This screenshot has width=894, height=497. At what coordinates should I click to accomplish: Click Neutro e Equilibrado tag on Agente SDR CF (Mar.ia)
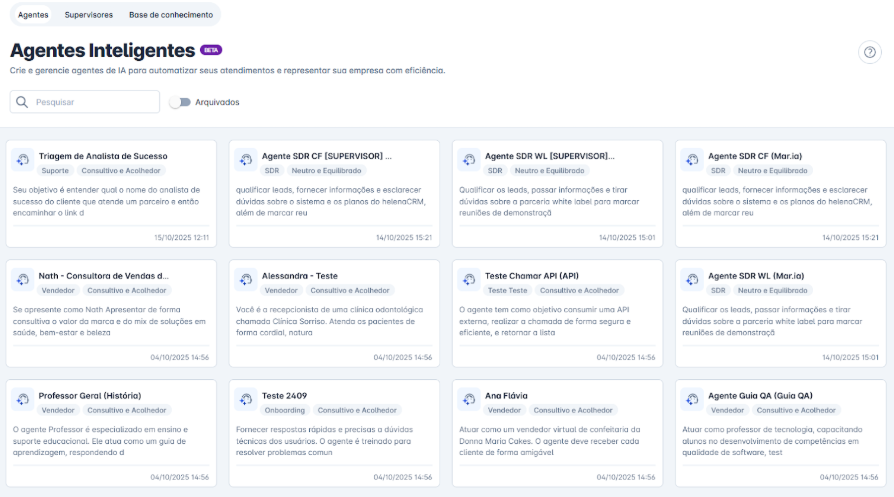pyautogui.click(x=773, y=170)
